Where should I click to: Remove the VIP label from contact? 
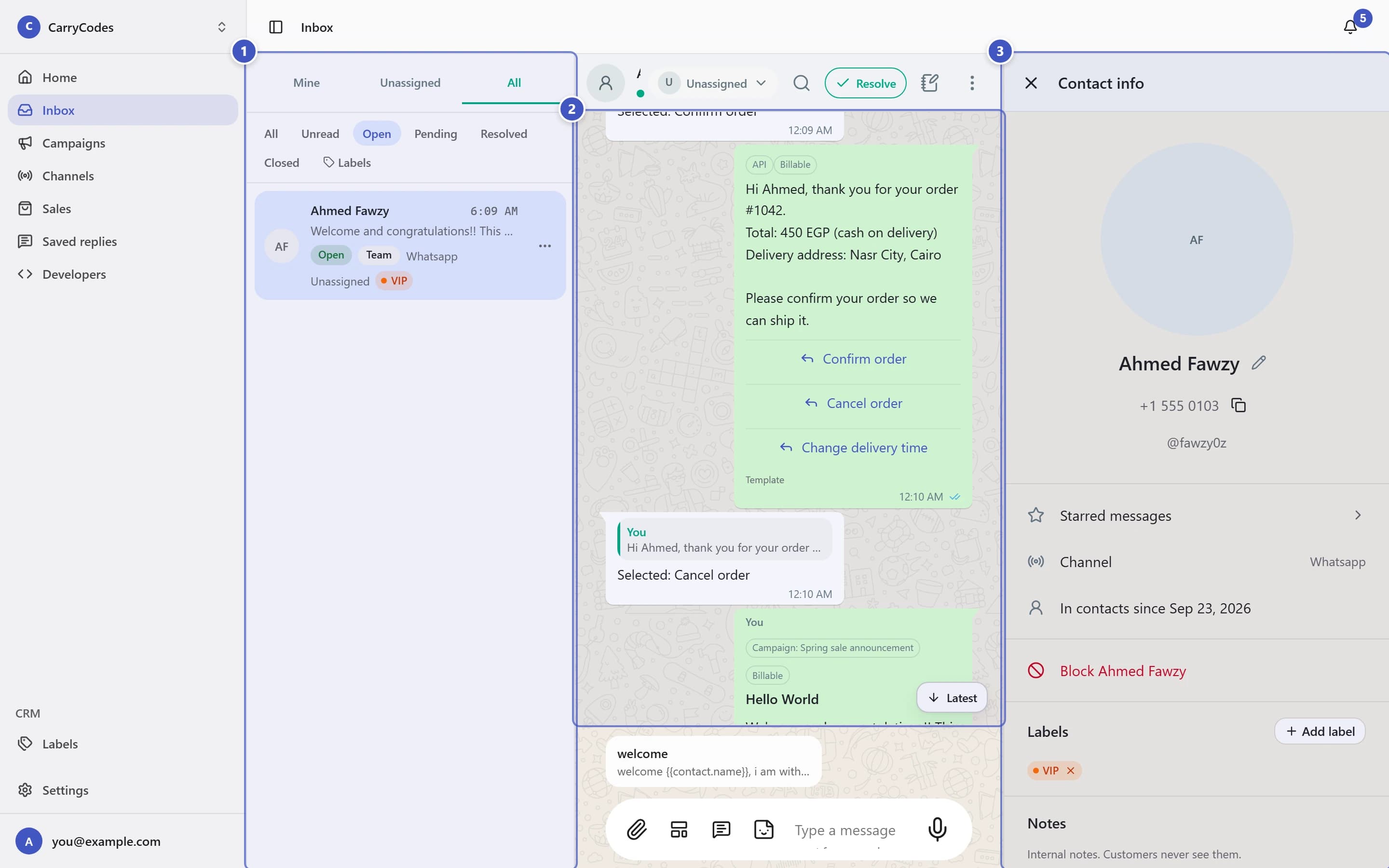click(x=1071, y=771)
